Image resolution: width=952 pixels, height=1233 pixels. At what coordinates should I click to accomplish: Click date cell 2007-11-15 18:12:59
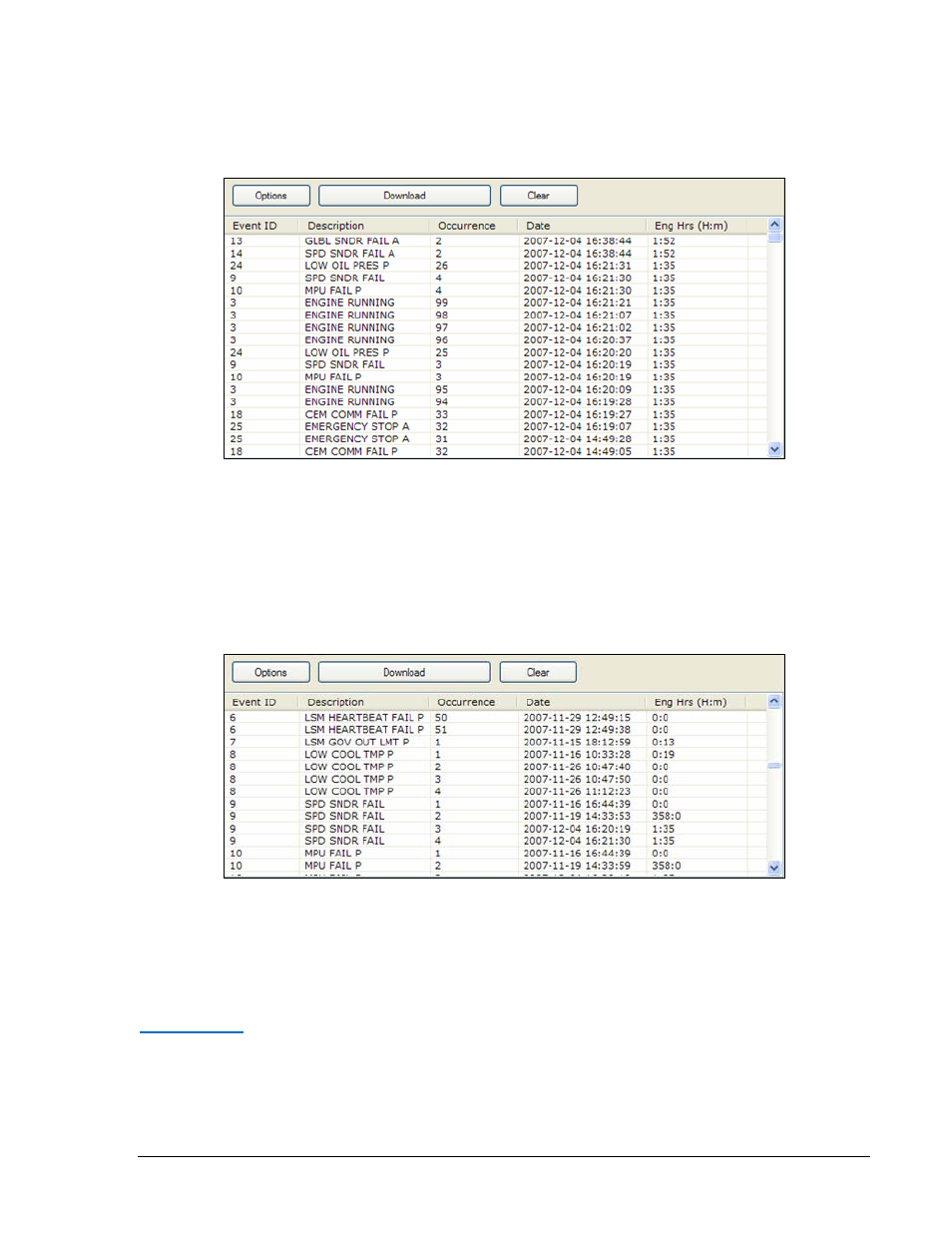click(578, 742)
